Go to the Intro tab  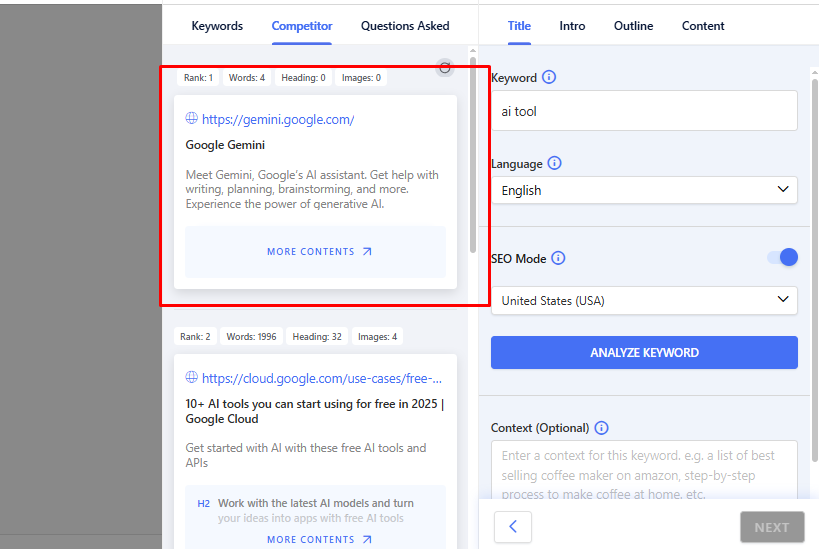pyautogui.click(x=573, y=26)
